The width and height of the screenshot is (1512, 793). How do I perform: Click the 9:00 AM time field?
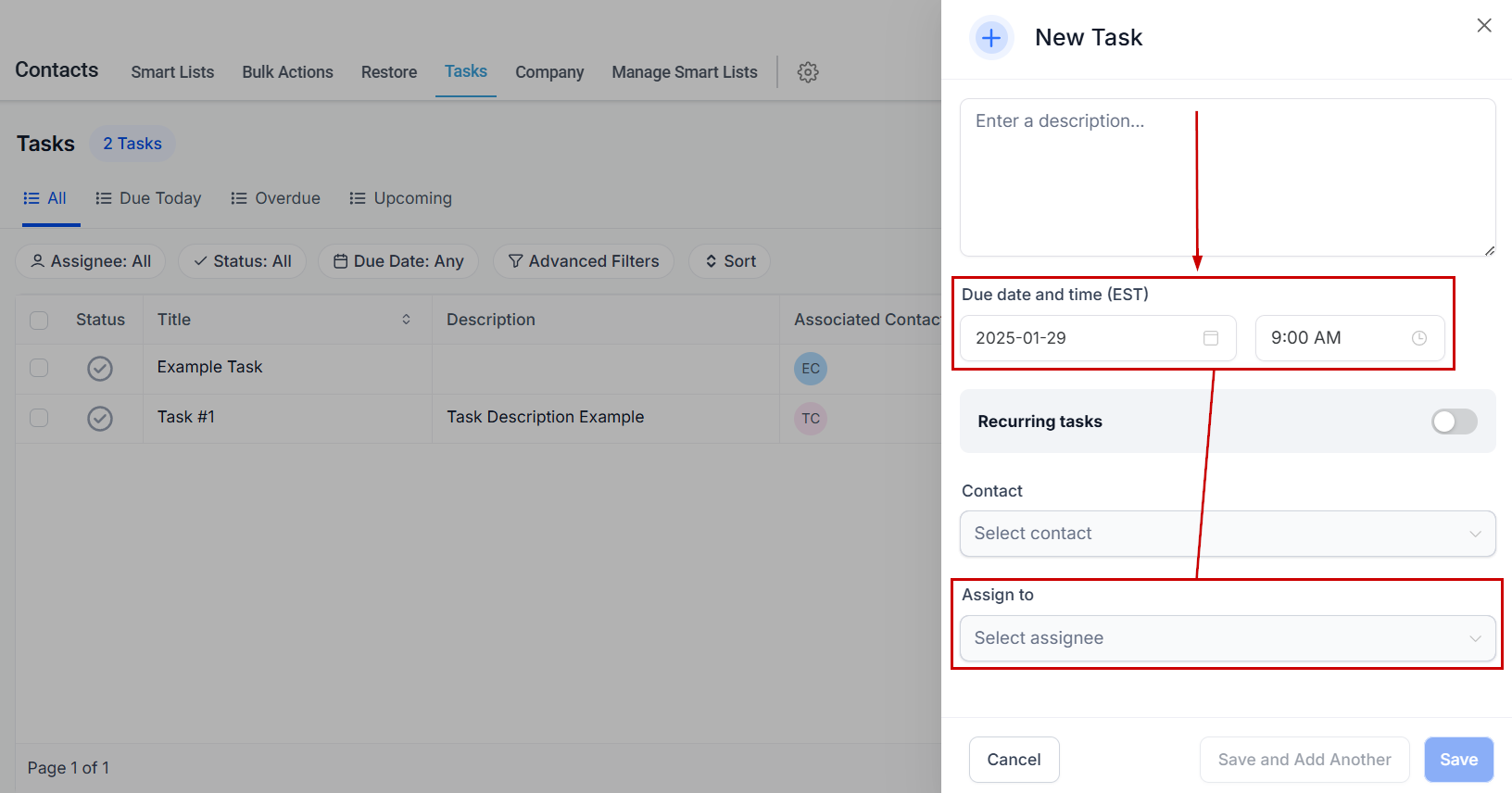(x=1350, y=338)
